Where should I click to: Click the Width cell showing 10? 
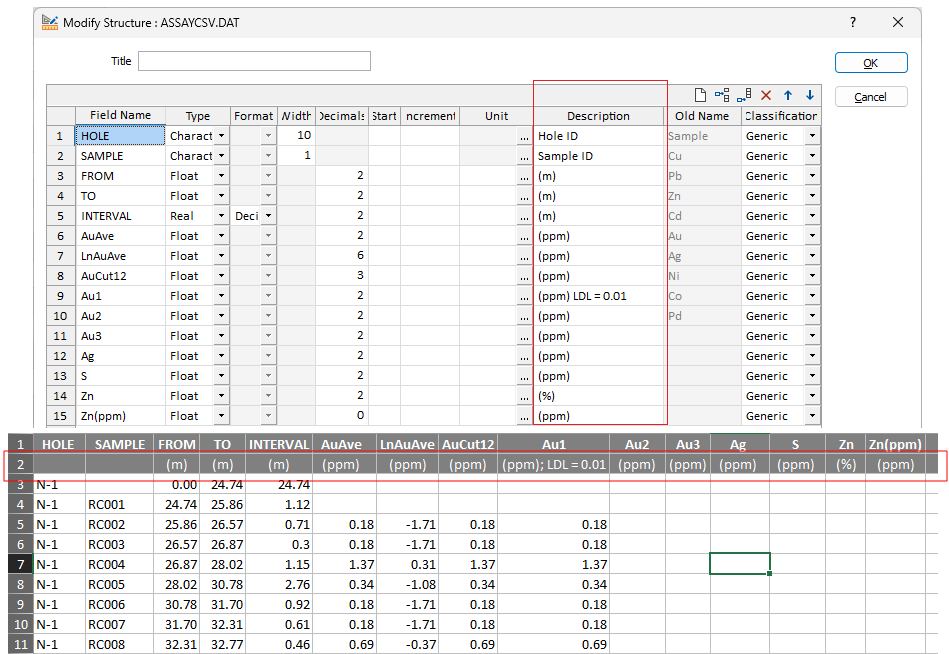point(296,136)
